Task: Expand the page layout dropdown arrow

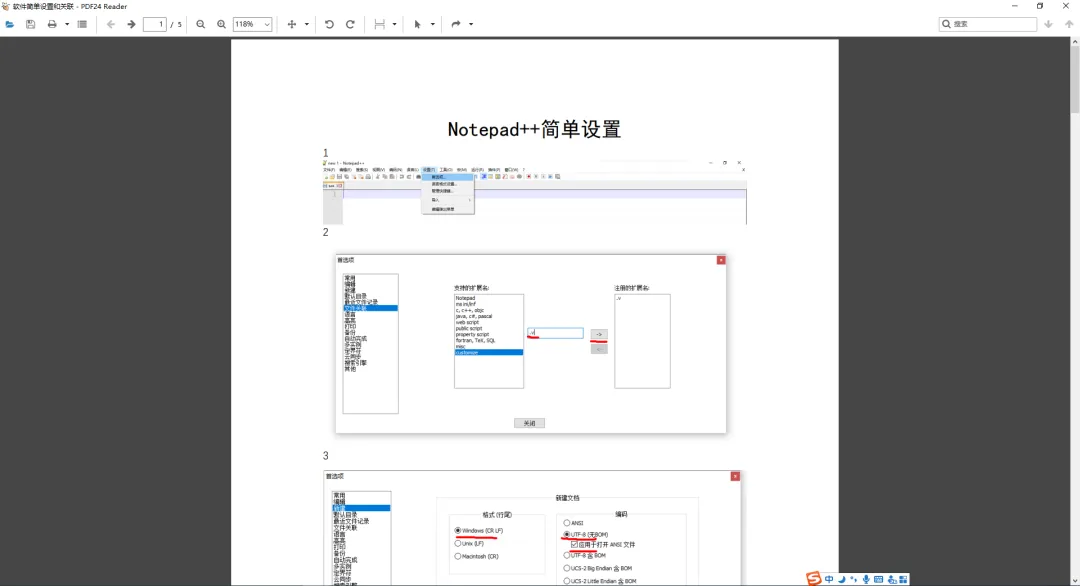Action: [x=394, y=24]
